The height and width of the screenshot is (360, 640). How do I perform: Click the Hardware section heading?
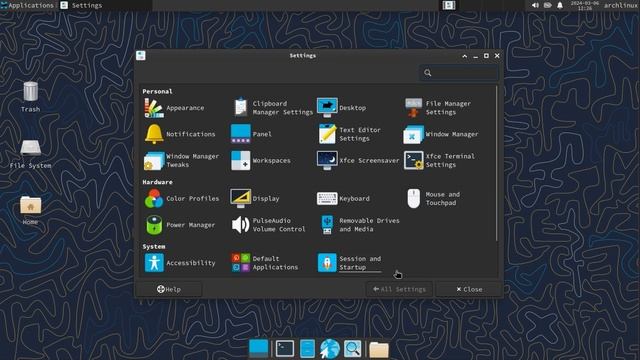(157, 182)
